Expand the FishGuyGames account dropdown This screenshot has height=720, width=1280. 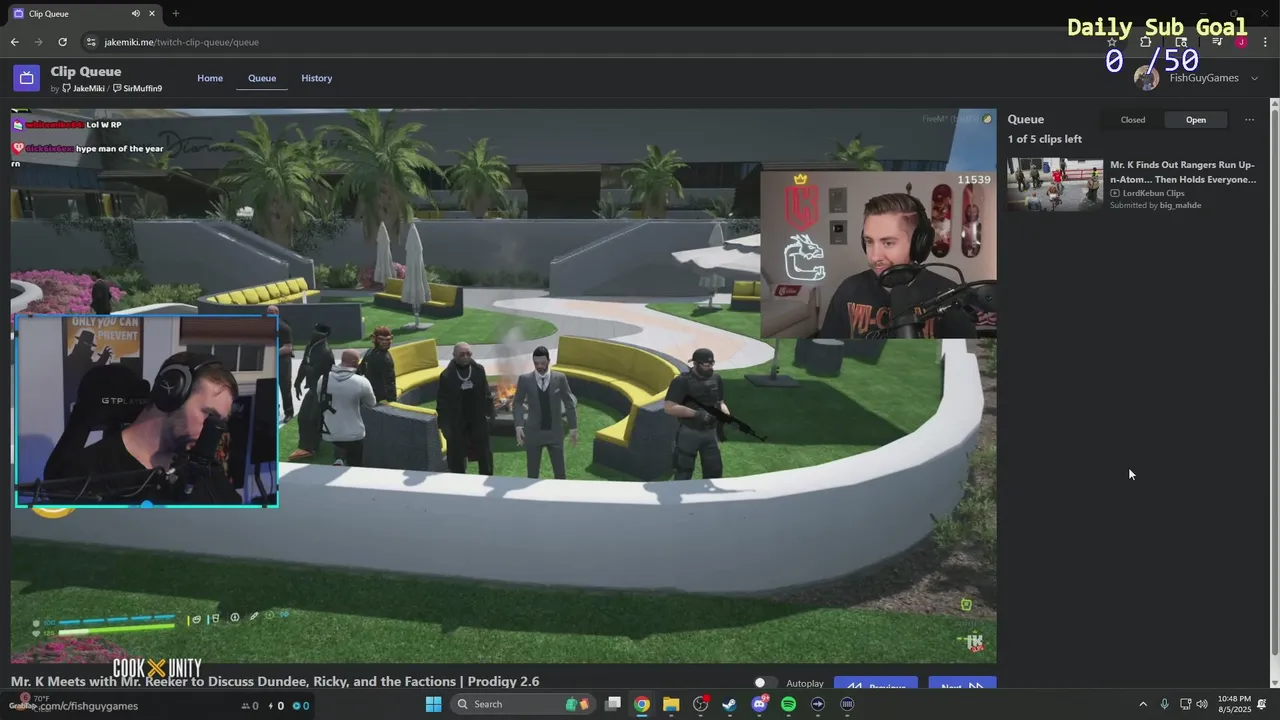click(1255, 78)
